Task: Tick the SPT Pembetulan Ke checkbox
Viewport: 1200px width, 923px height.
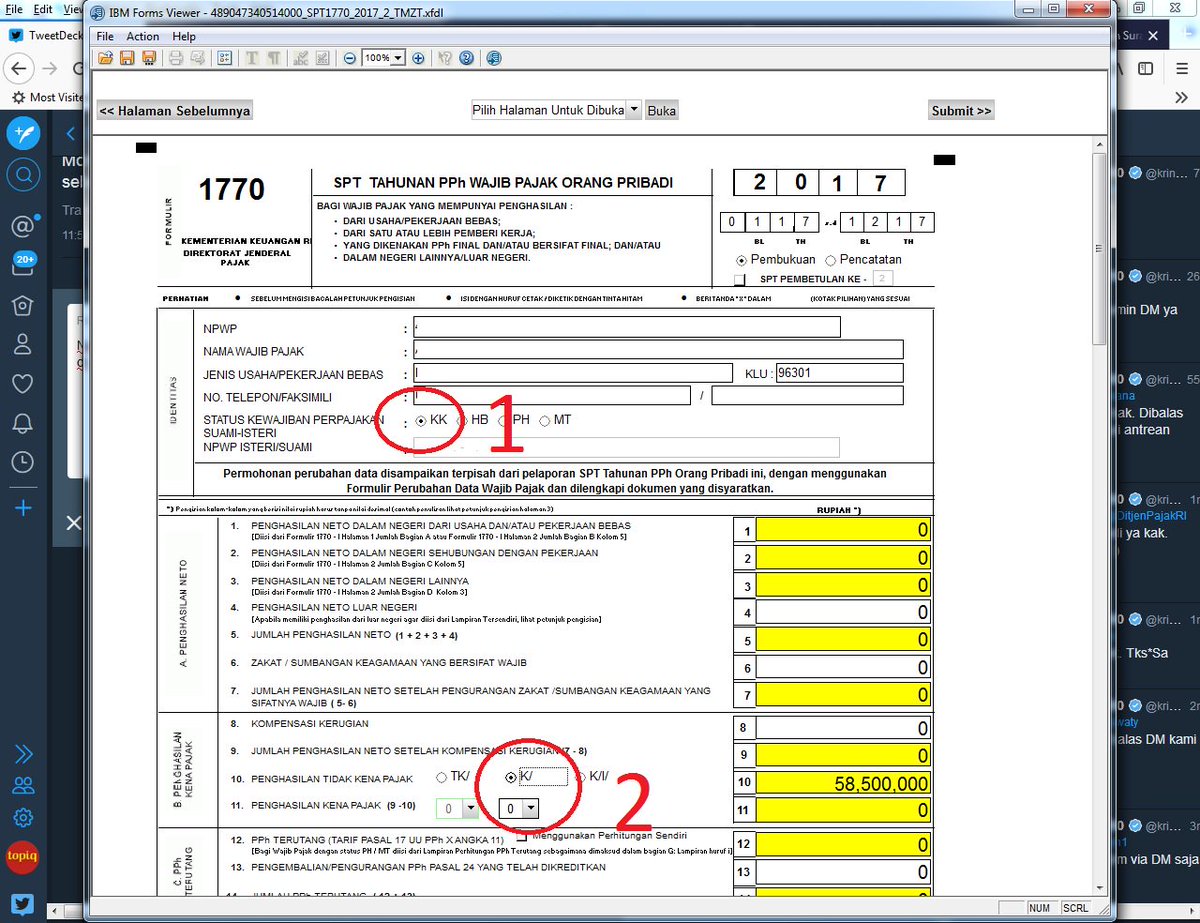Action: (x=741, y=279)
